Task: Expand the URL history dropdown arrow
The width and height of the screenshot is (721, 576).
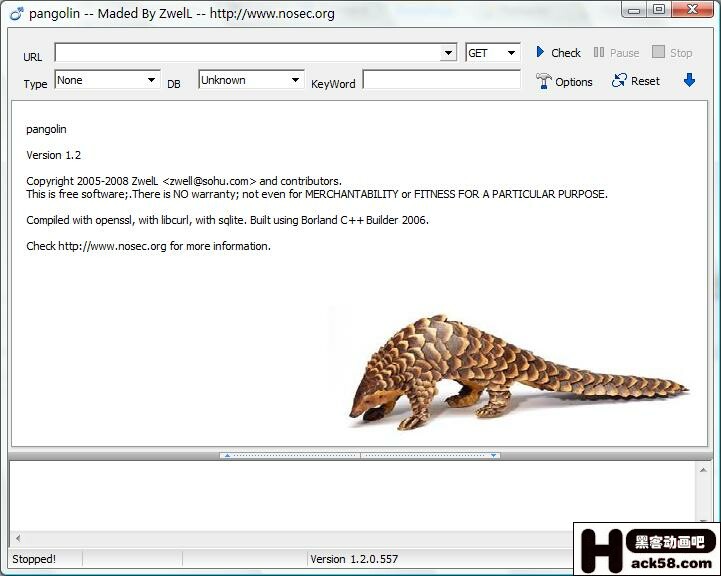Action: 449,53
